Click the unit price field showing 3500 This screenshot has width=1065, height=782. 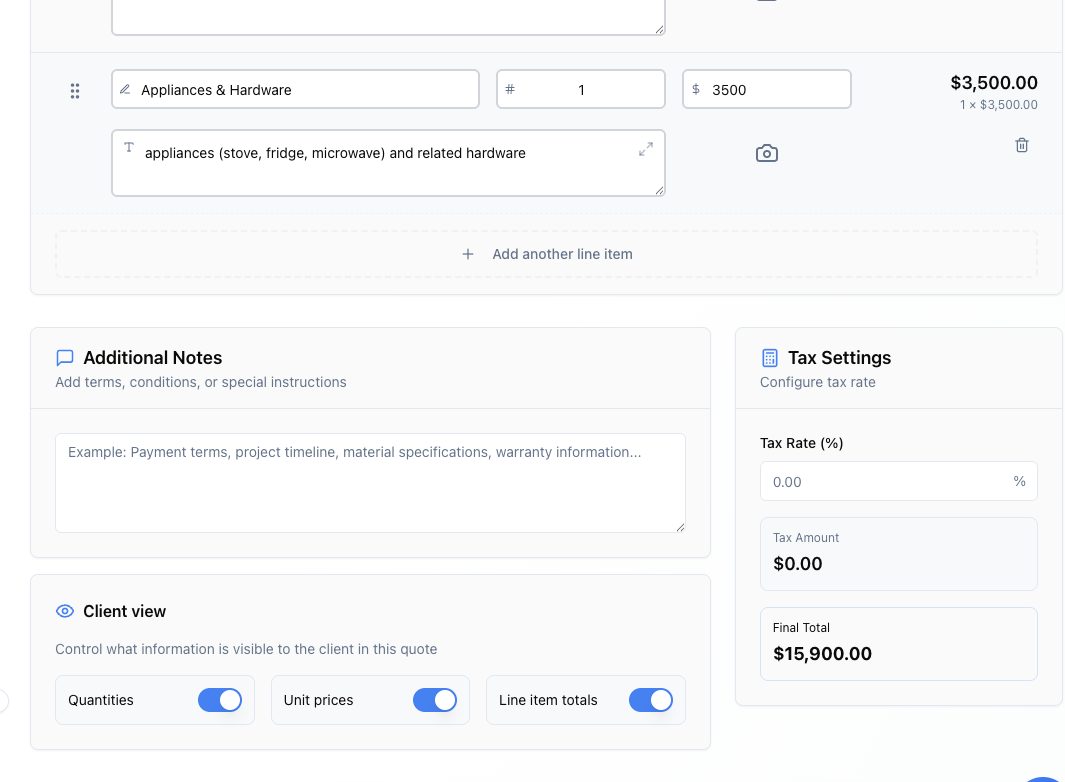[767, 89]
